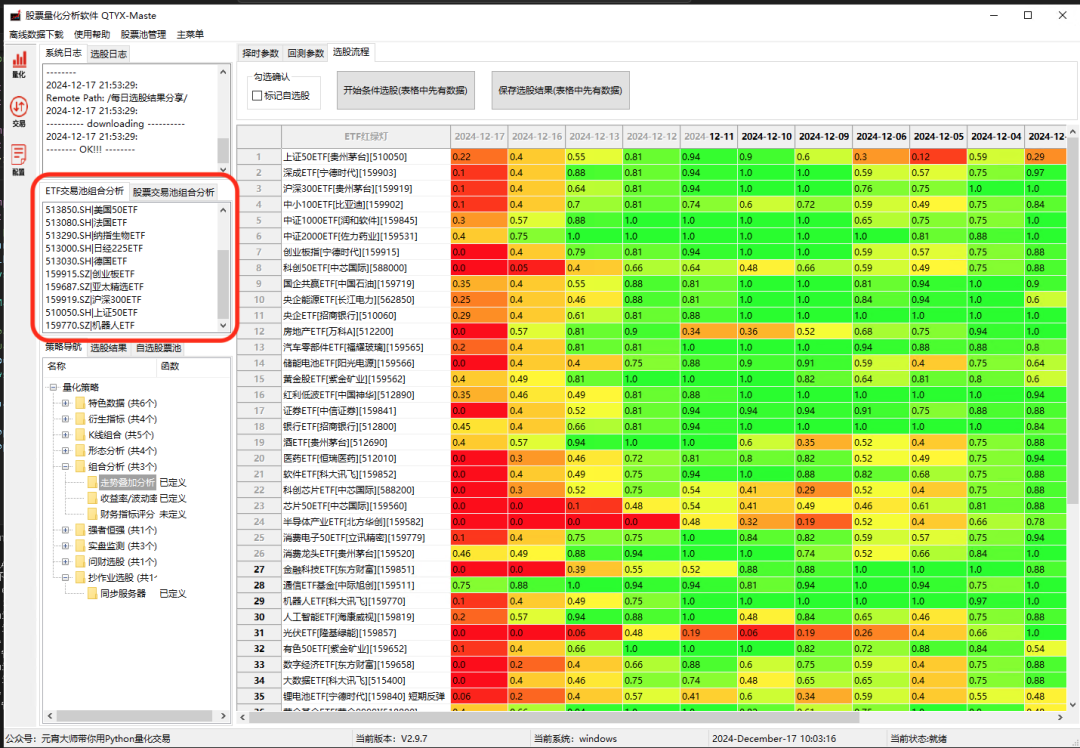
Task: Click row header 27 in the table
Action: pyautogui.click(x=259, y=570)
